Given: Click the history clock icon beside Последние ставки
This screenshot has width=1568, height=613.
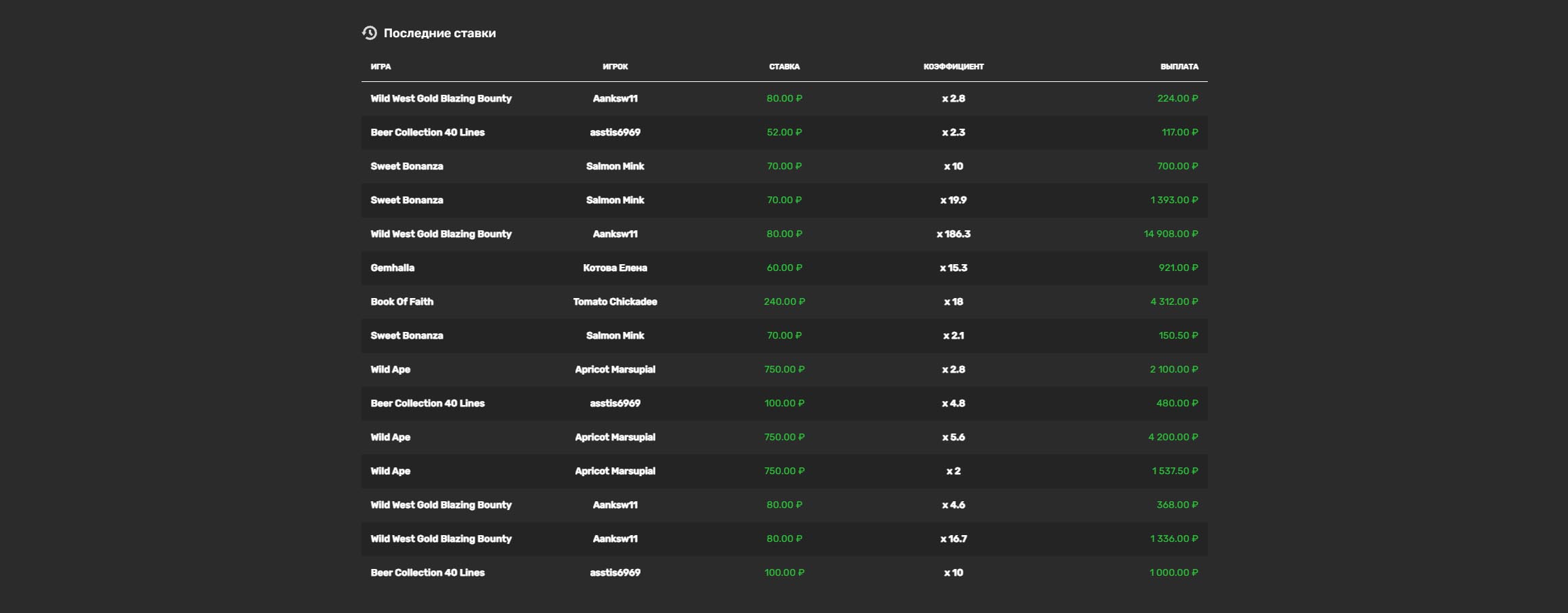Looking at the screenshot, I should [x=369, y=33].
